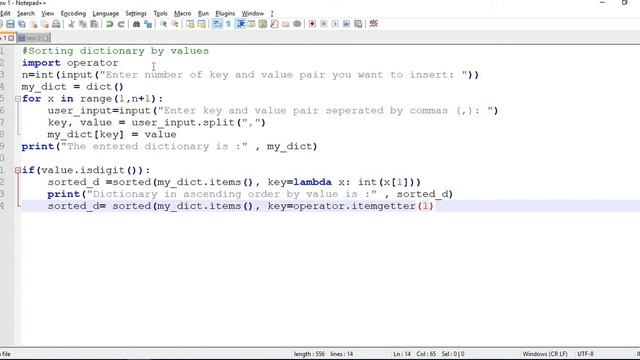The width and height of the screenshot is (640, 360).
Task: Click Save Recorded Macro icon
Action: coord(358,24)
